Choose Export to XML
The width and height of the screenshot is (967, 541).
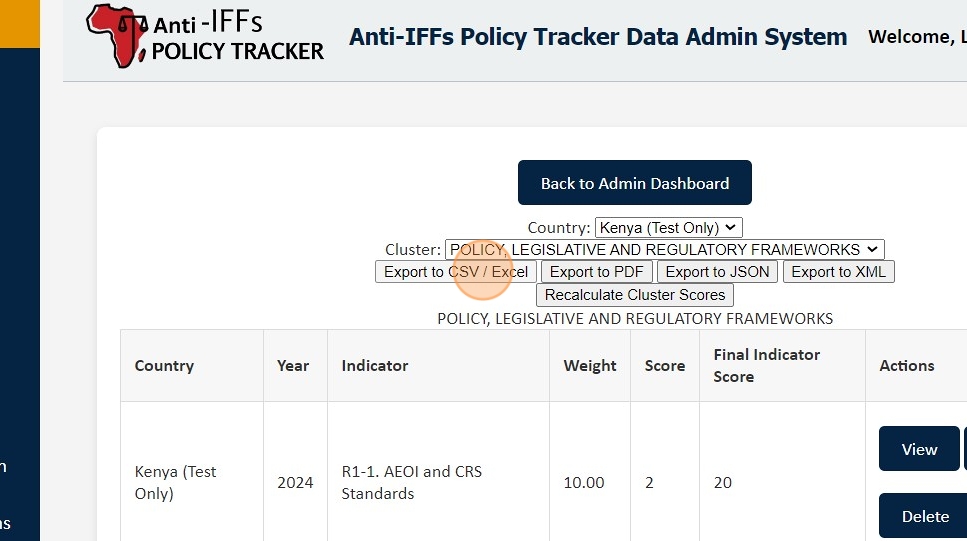point(838,272)
